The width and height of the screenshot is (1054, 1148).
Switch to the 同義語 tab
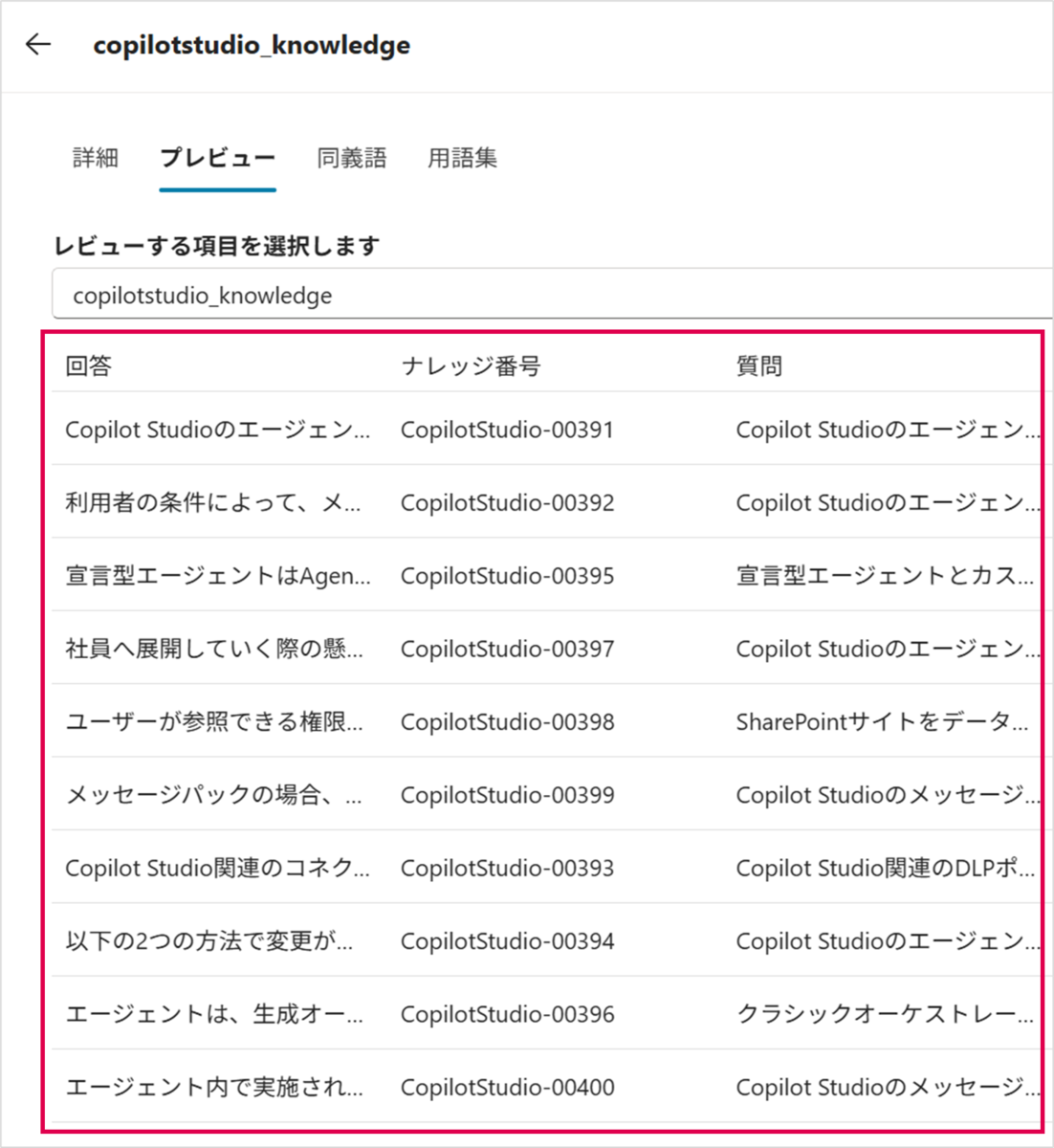point(352,158)
